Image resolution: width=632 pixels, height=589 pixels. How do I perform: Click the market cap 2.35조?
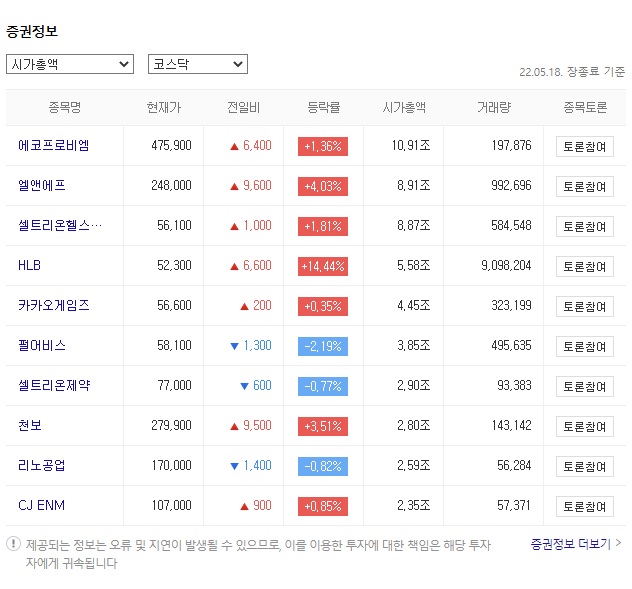pyautogui.click(x=414, y=505)
